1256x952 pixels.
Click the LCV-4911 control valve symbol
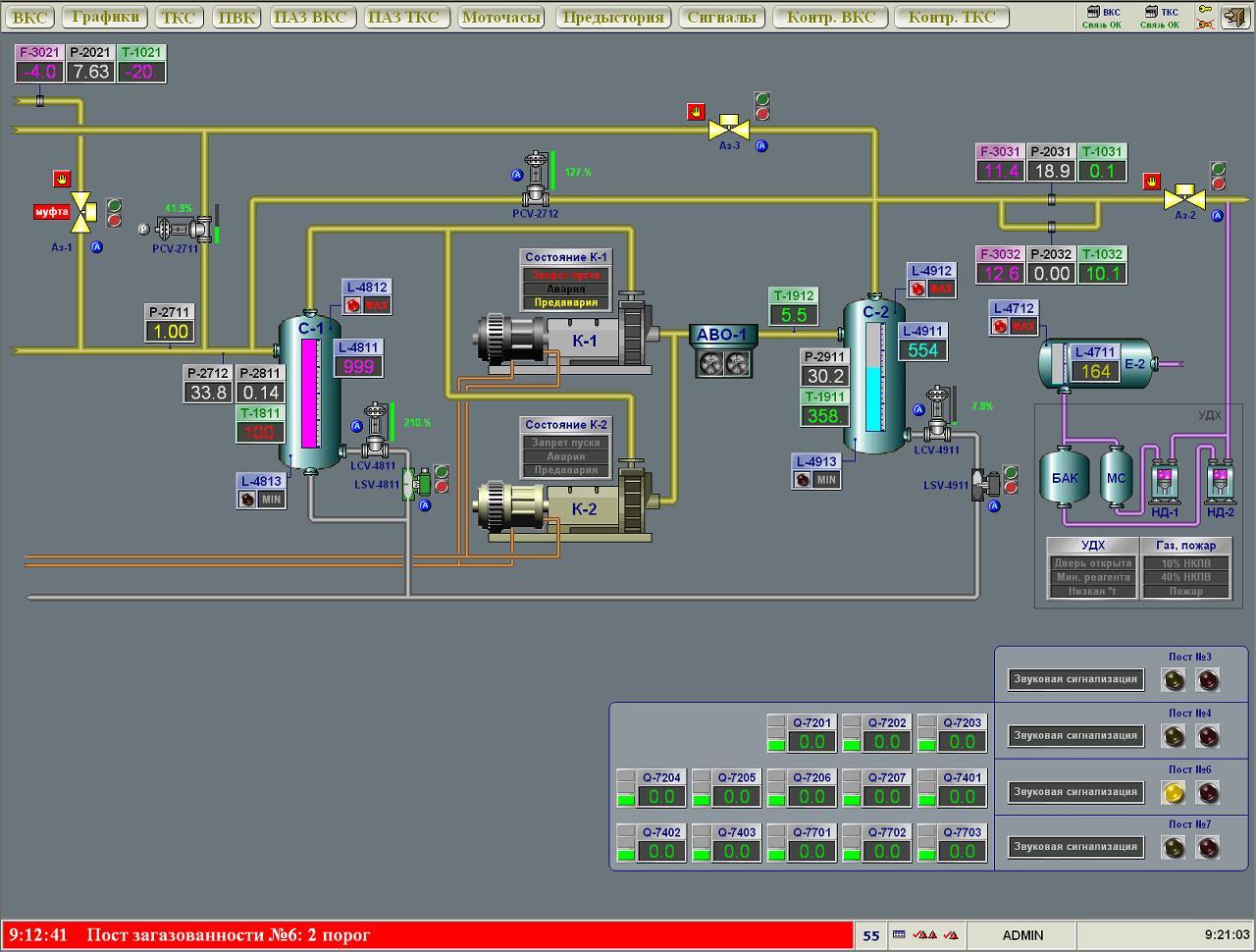(x=938, y=418)
